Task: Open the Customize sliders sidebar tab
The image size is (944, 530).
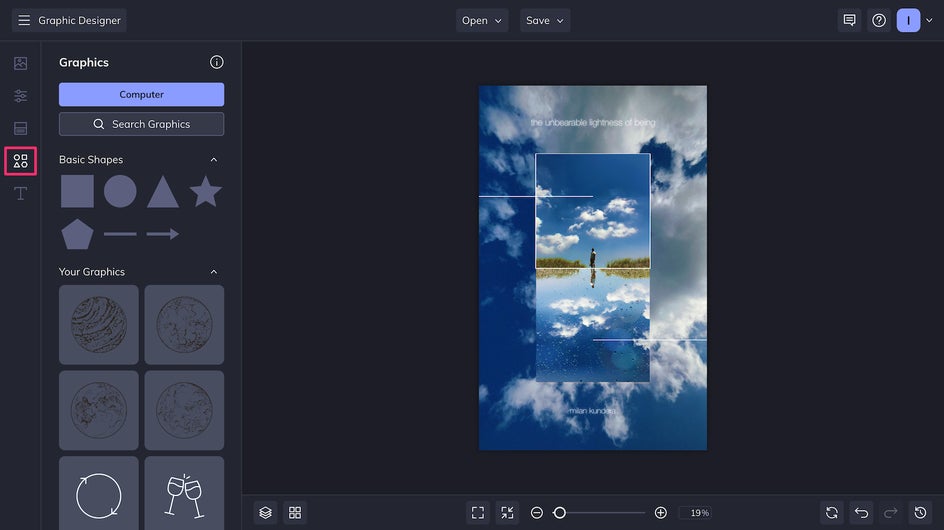Action: 20,96
